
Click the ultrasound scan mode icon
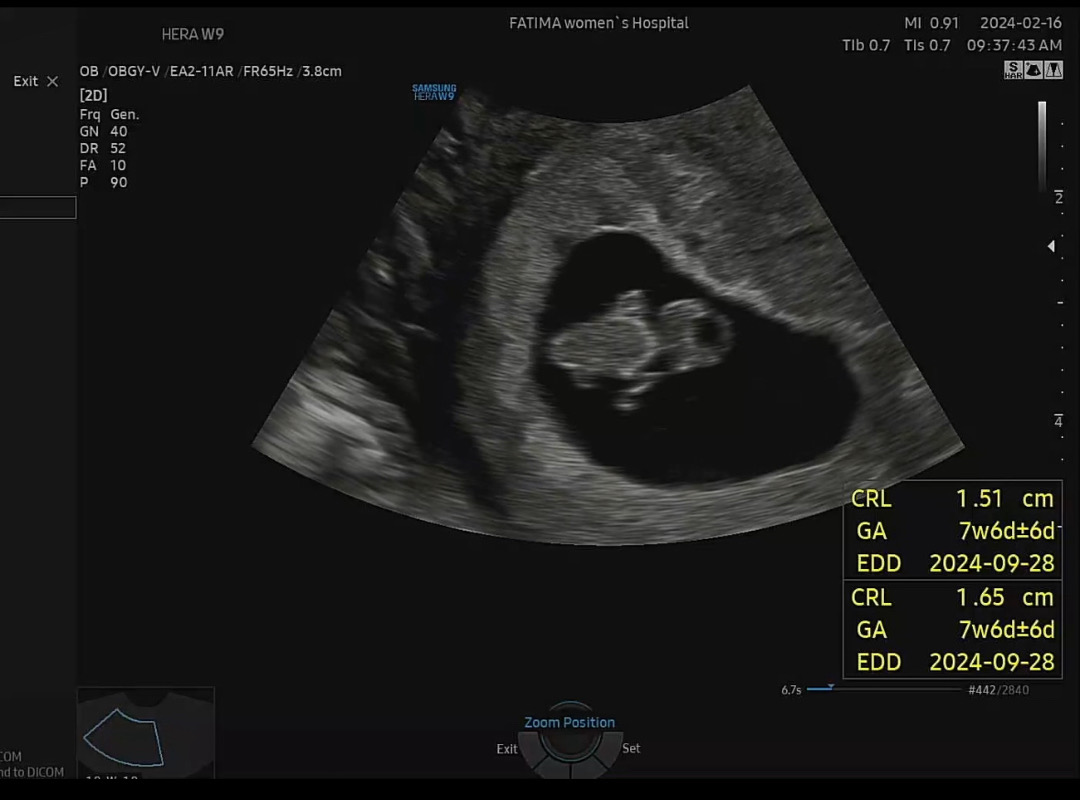point(1033,70)
